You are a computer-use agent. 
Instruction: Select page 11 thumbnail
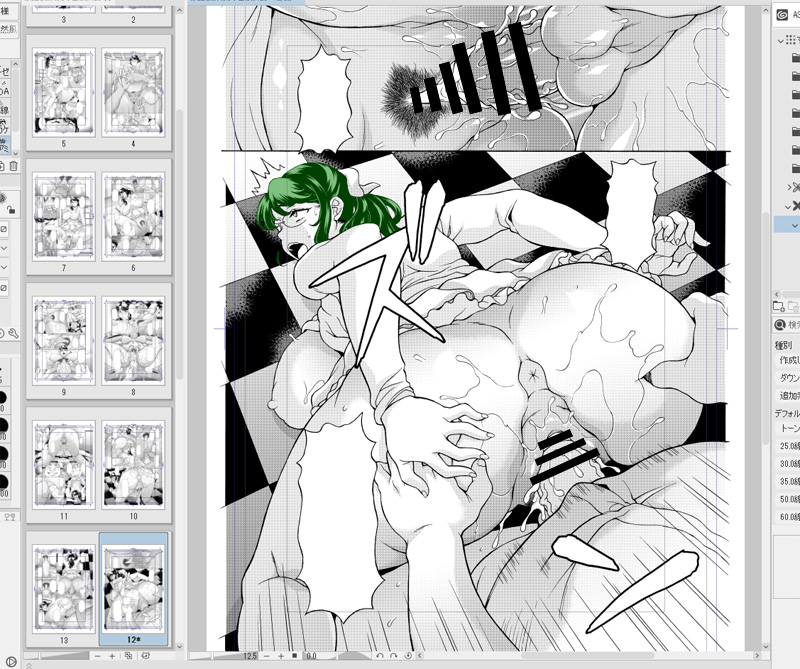point(64,464)
